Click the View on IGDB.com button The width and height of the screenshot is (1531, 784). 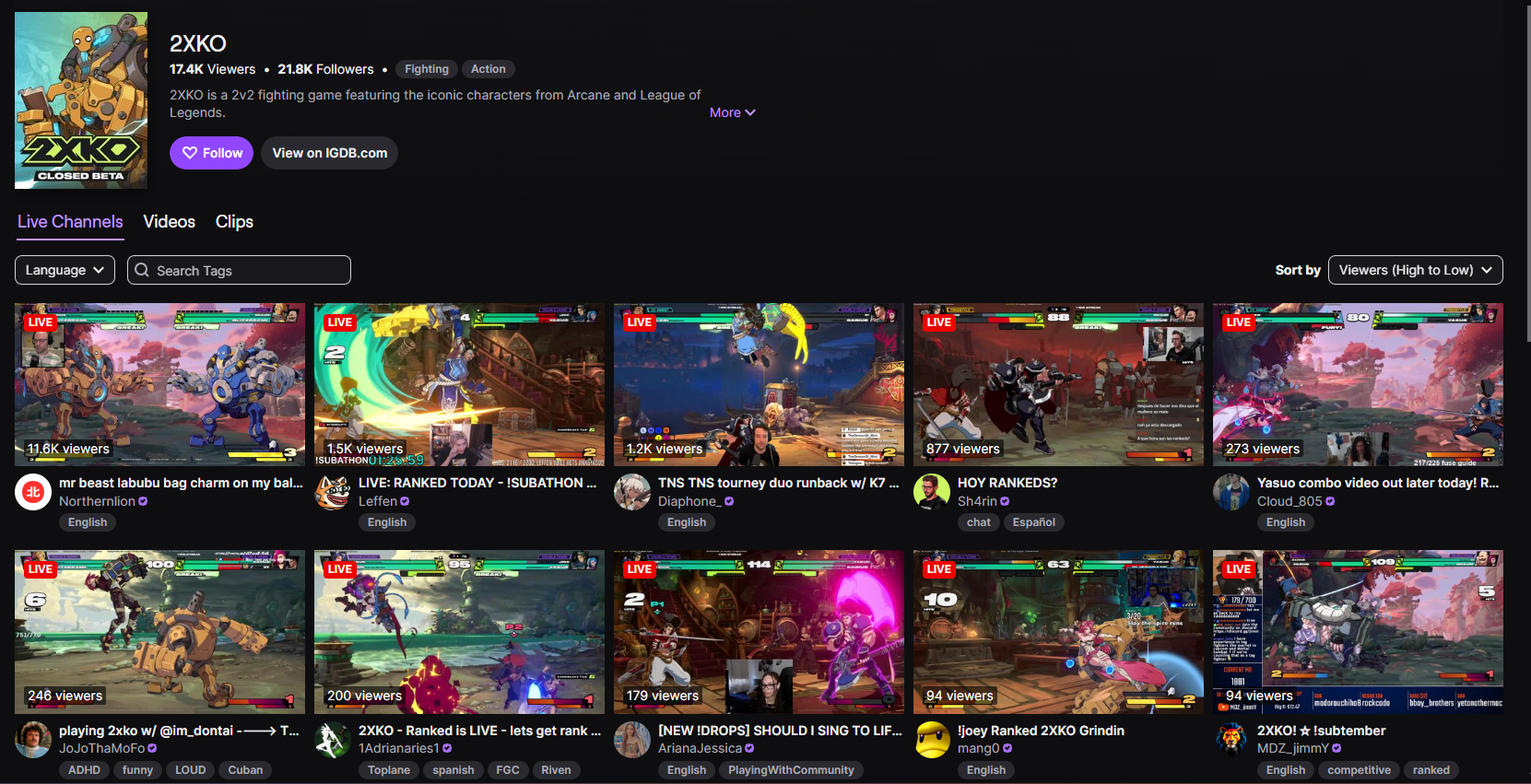[x=330, y=153]
